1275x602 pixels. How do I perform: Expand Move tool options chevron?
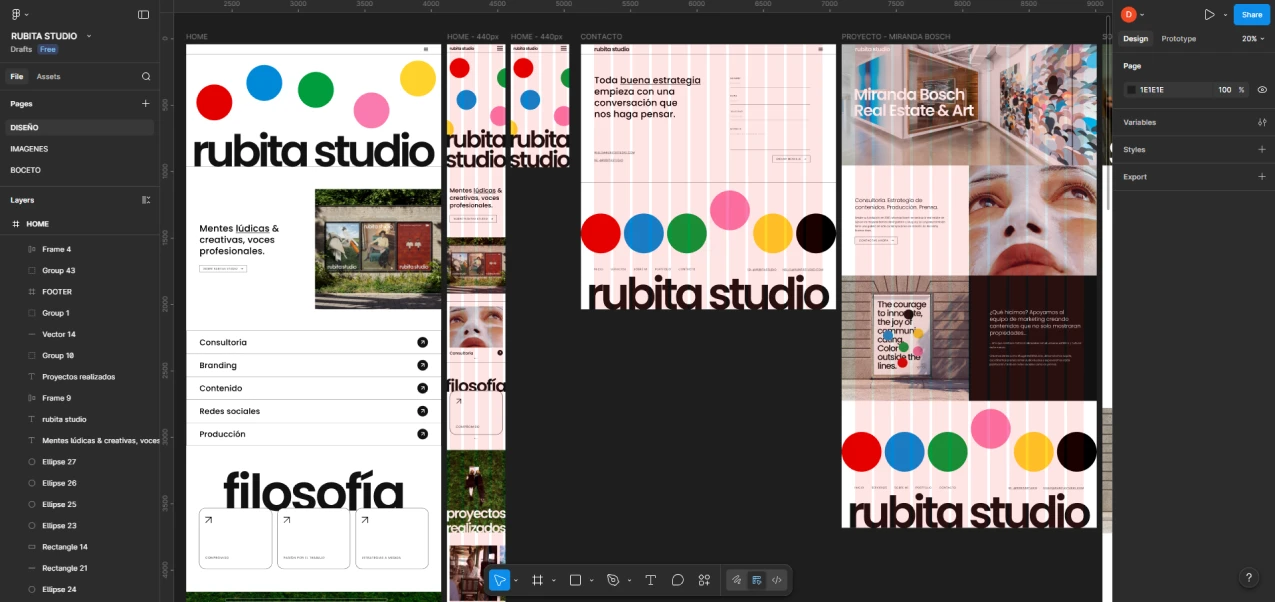(x=516, y=580)
